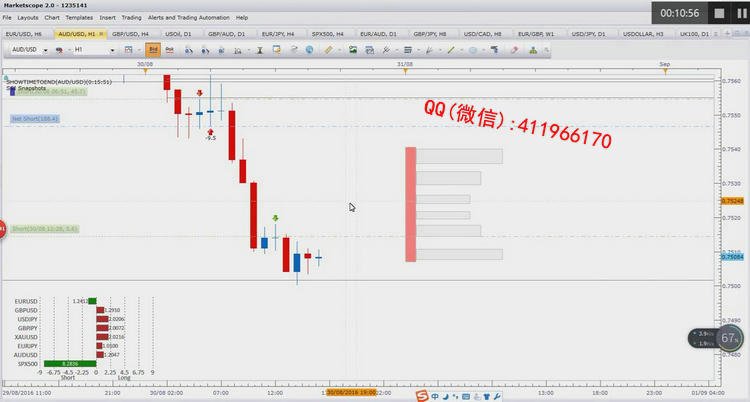750x402 pixels.
Task: Switch to the EUR/AUD, D1 chart tab
Action: 378,34
